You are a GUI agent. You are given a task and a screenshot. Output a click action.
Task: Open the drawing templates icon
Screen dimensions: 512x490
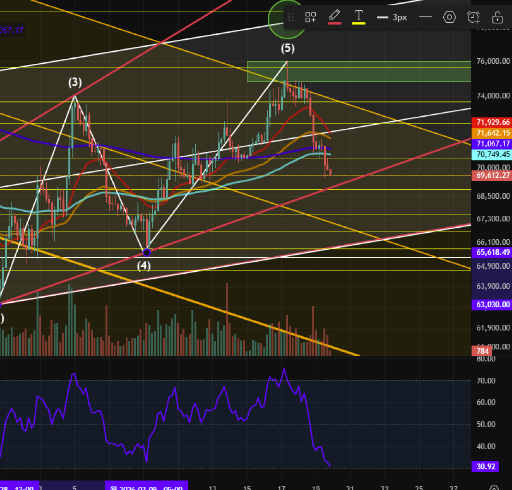[310, 17]
